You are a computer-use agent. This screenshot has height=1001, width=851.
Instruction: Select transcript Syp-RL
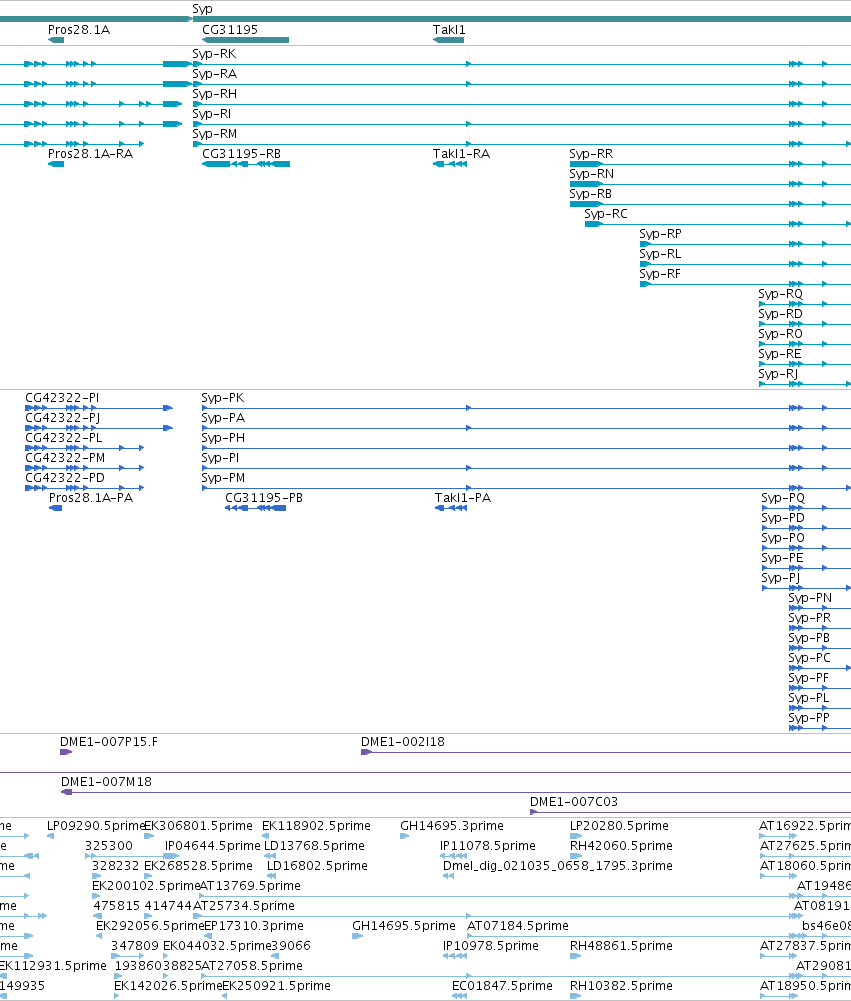[x=661, y=253]
